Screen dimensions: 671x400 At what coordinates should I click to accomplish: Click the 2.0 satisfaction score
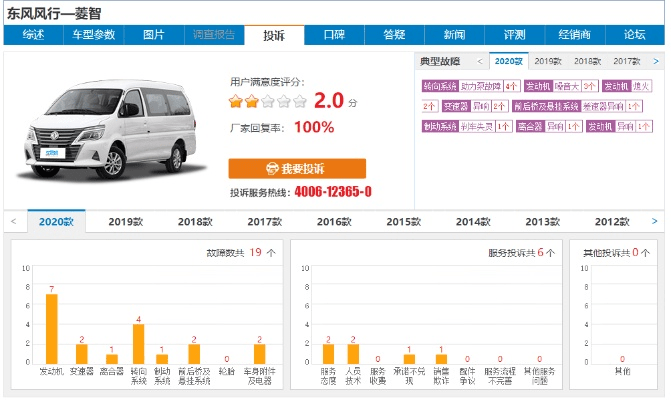[x=329, y=101]
